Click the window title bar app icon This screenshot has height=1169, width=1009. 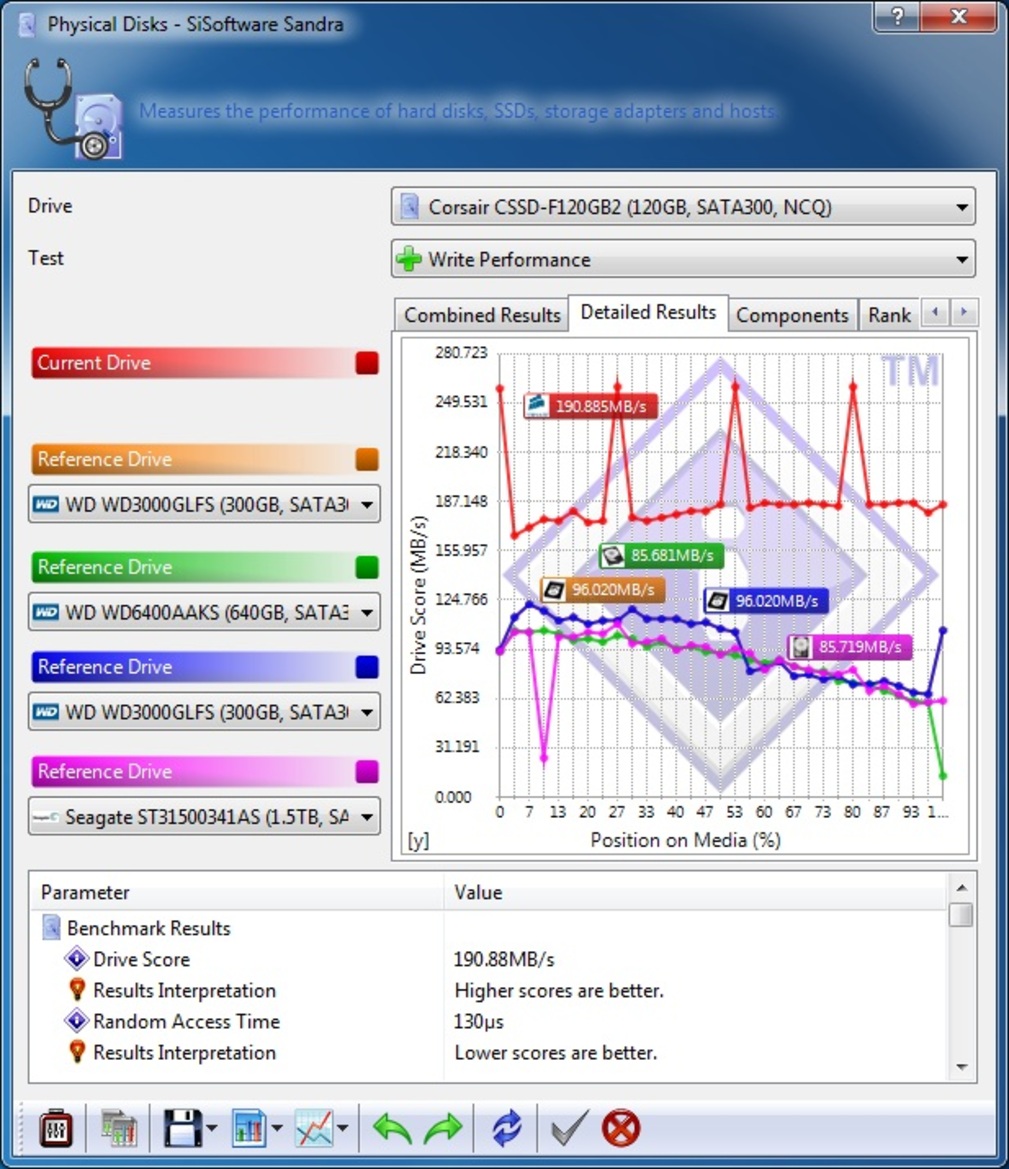point(27,24)
